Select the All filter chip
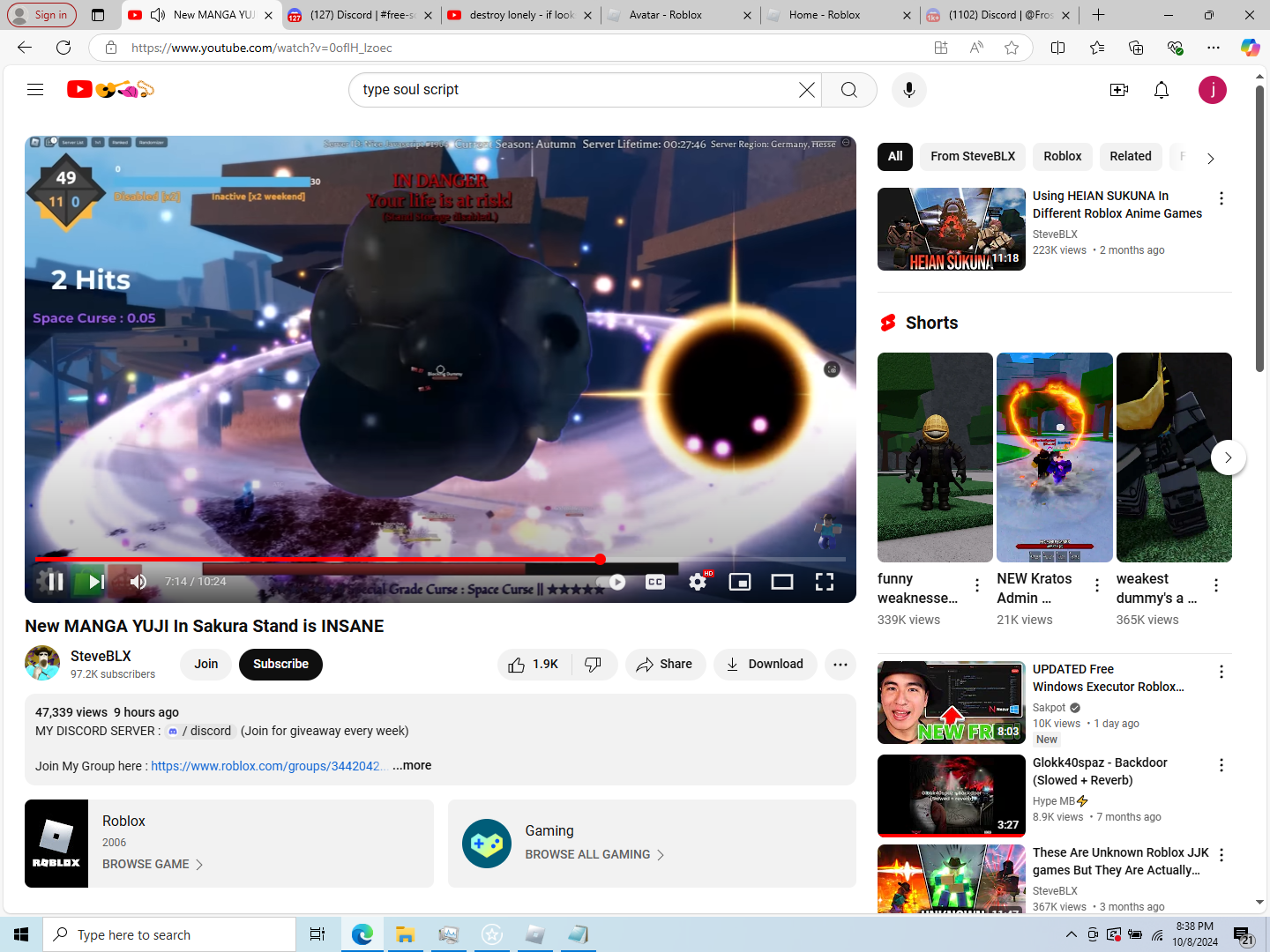 click(x=895, y=156)
